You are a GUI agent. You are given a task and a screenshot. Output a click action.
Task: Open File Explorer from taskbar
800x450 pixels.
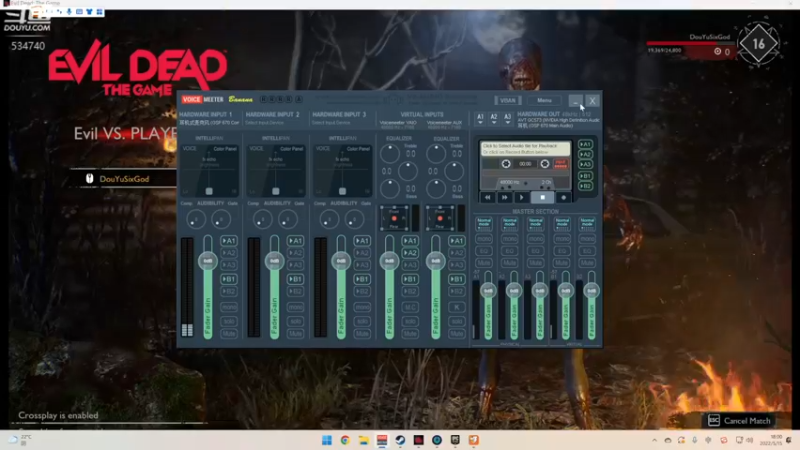pos(363,440)
